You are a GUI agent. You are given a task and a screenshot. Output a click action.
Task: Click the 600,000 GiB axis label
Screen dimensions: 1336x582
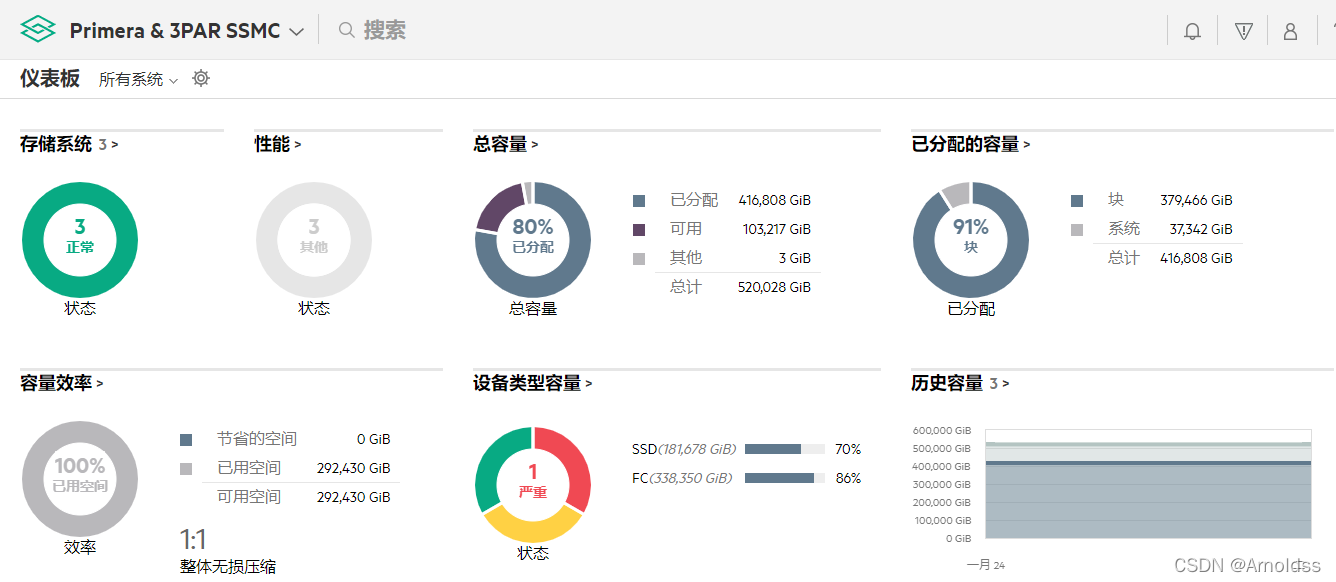pyautogui.click(x=941, y=430)
